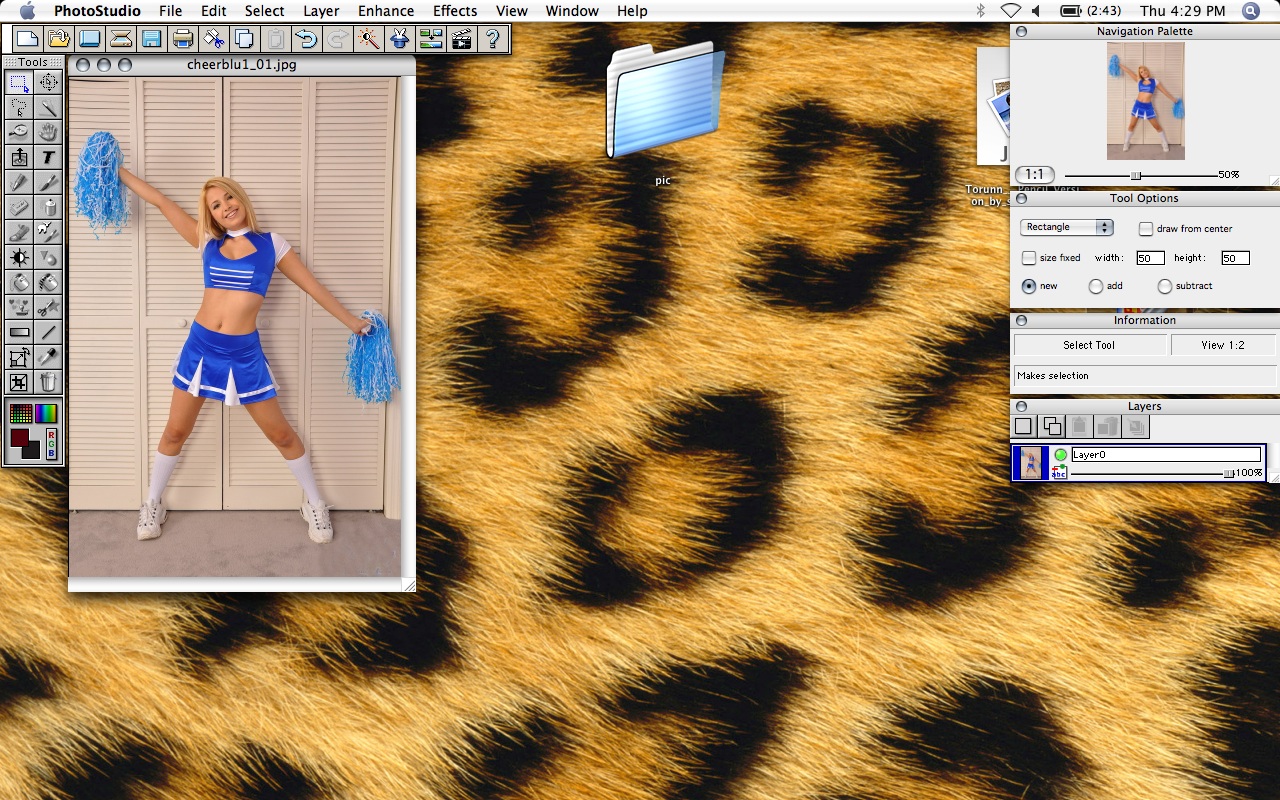Toggle the green visibility dot of Layer0
The height and width of the screenshot is (800, 1280).
coord(1060,455)
